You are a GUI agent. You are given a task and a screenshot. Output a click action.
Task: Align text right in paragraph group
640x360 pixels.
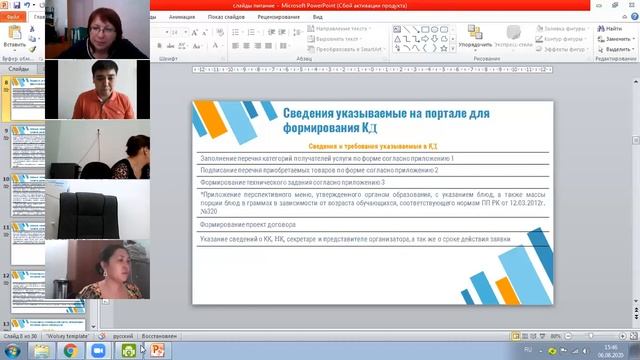257,46
